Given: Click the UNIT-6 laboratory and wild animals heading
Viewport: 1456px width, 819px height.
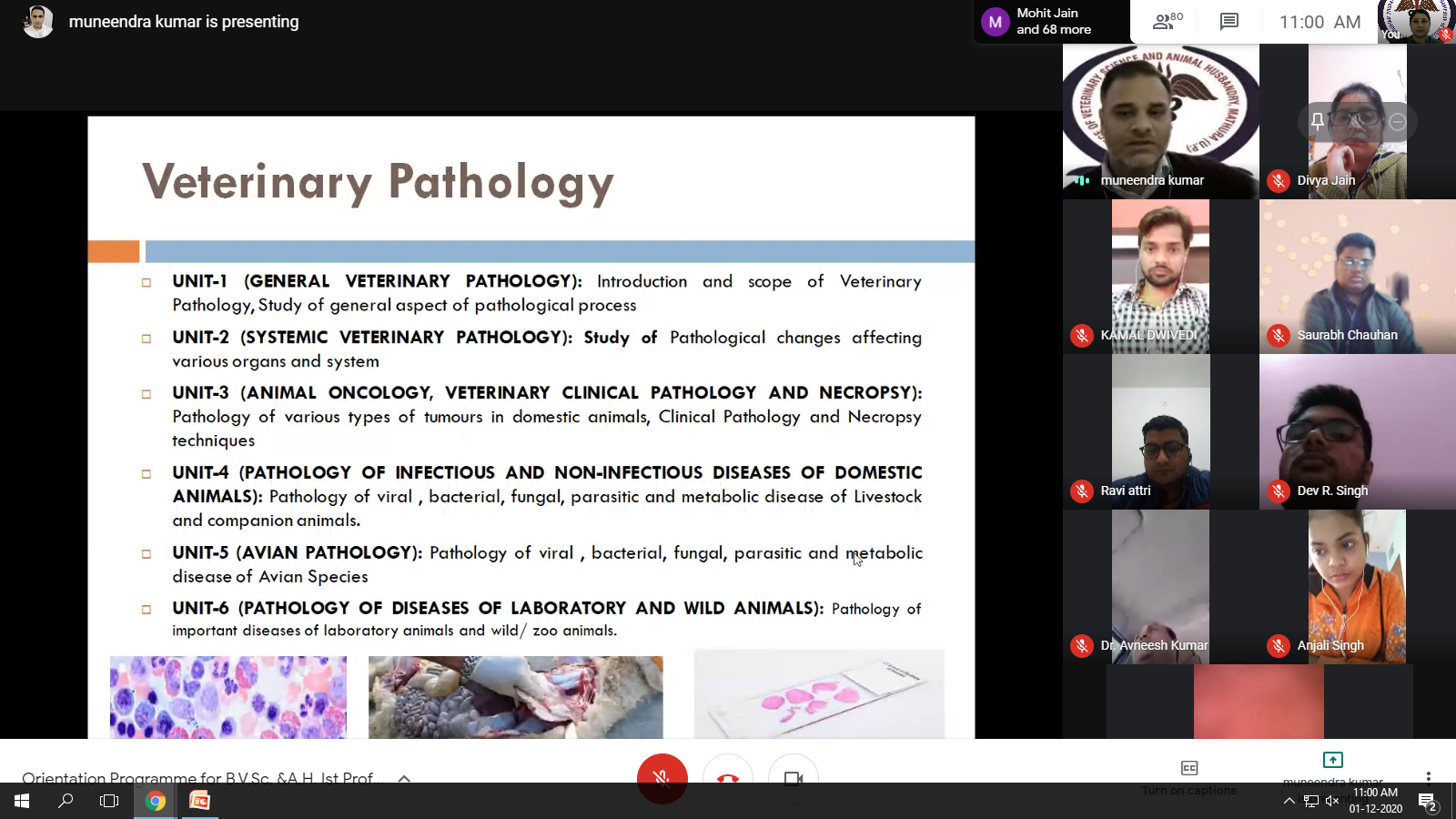Looking at the screenshot, I should pyautogui.click(x=498, y=608).
